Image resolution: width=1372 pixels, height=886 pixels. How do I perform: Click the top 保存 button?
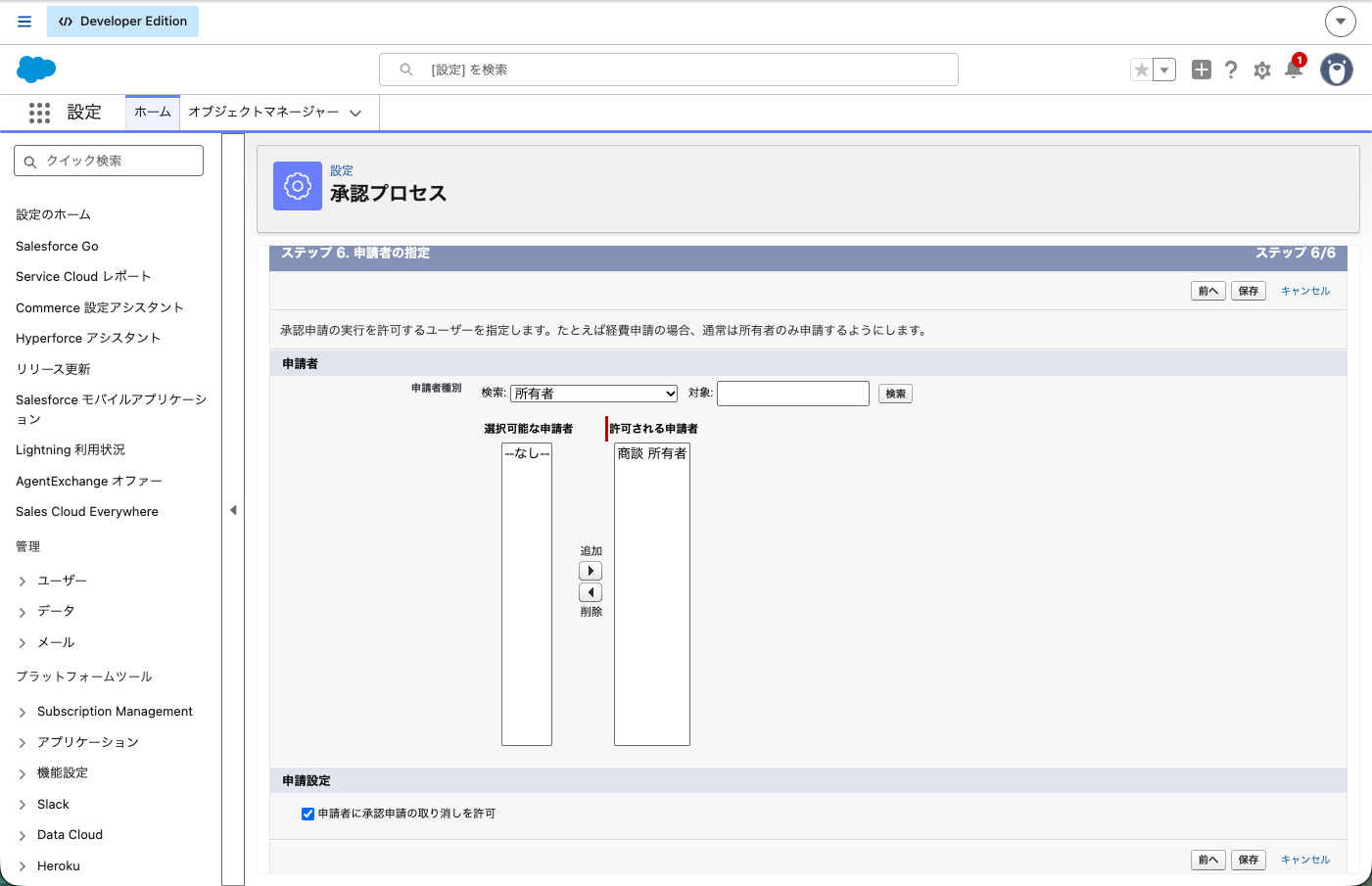click(1249, 291)
